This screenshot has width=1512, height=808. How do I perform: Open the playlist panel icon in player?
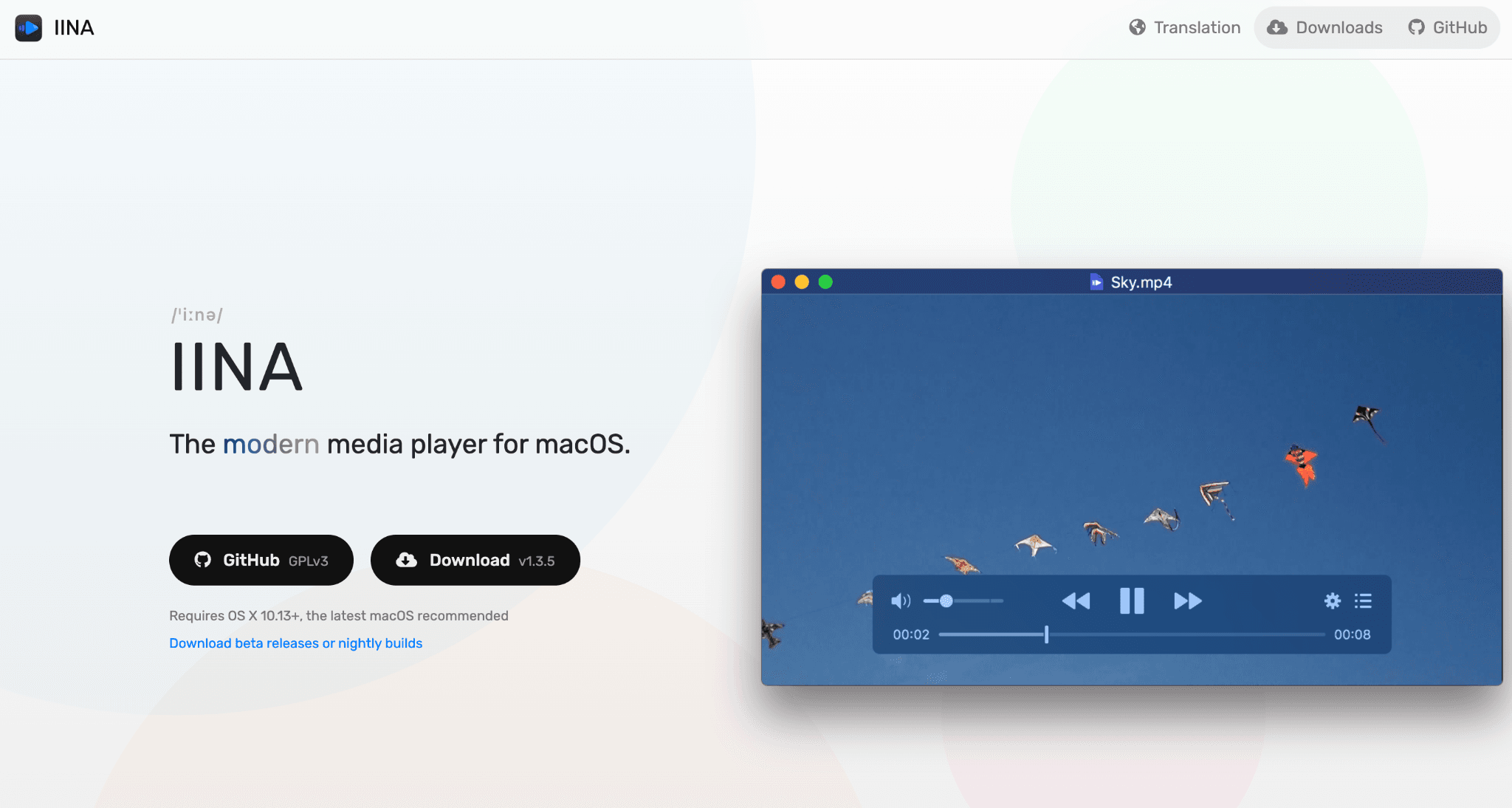tap(1363, 600)
